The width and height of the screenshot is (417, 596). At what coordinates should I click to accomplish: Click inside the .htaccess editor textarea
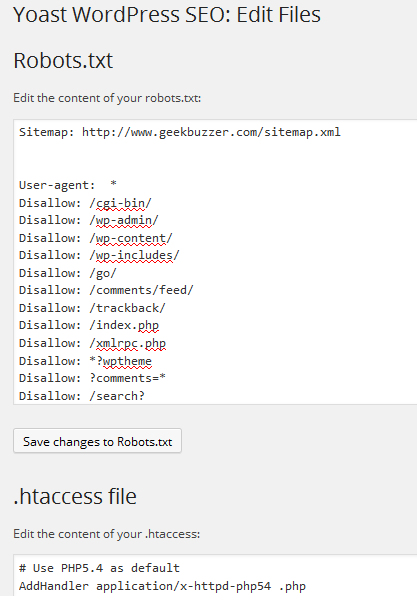coord(215,575)
